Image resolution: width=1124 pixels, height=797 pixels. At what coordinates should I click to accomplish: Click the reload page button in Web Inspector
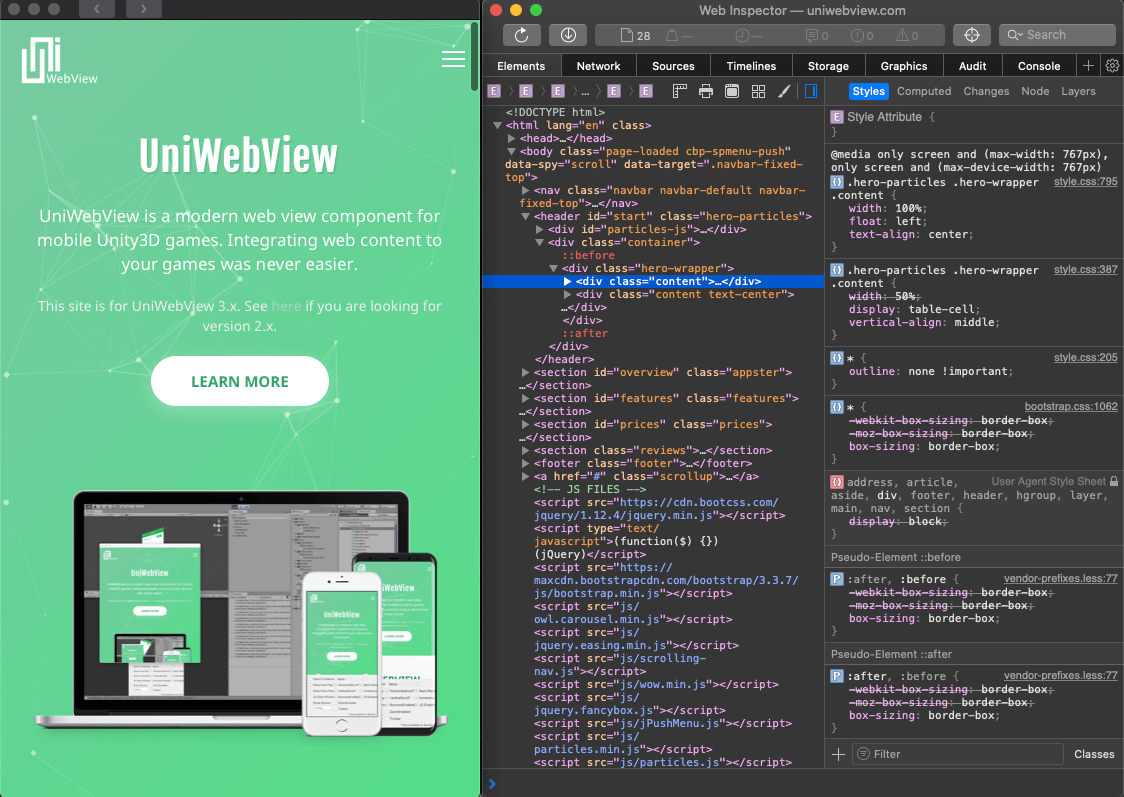coord(521,35)
